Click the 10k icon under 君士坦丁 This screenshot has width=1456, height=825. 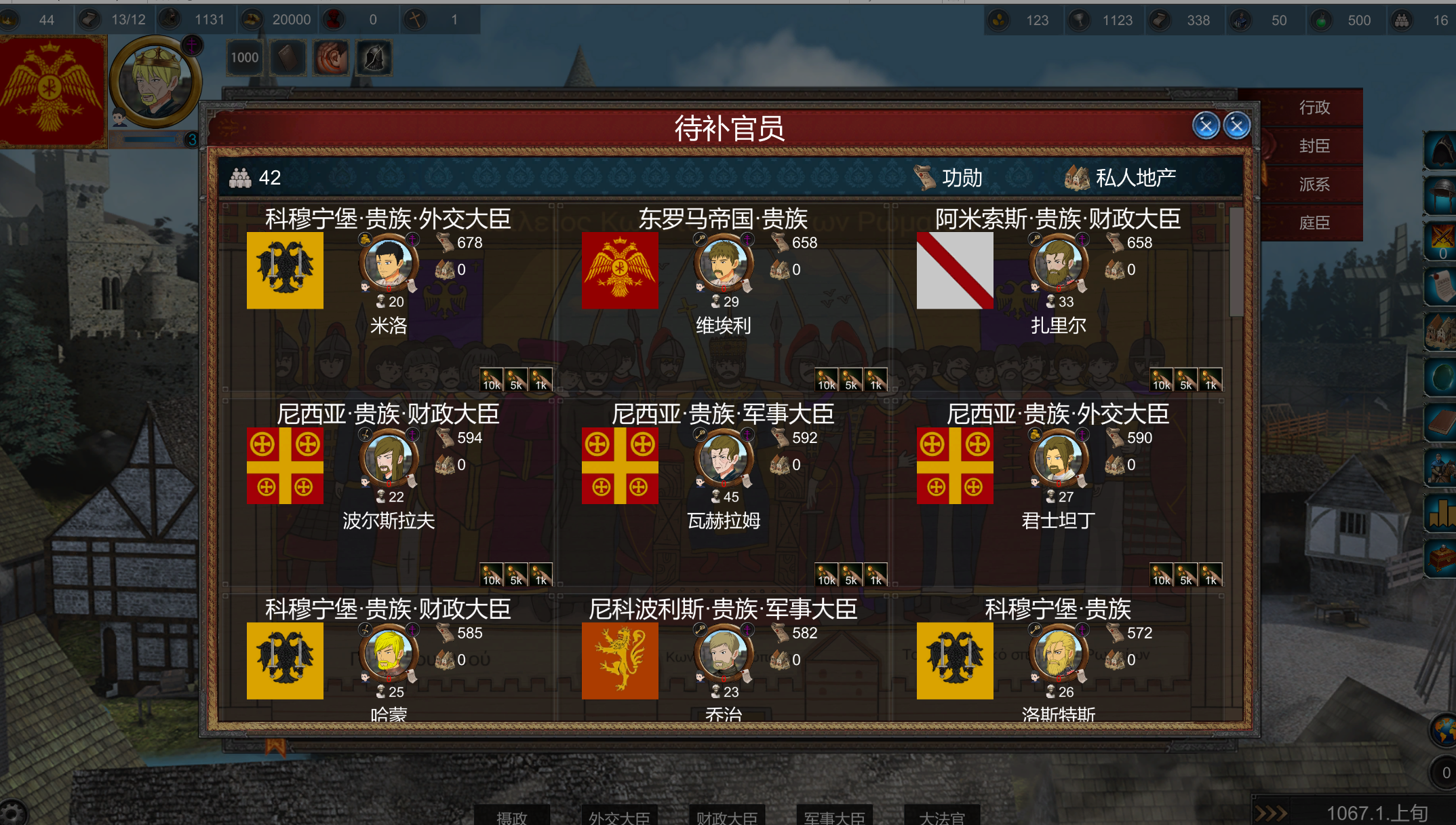[1162, 575]
